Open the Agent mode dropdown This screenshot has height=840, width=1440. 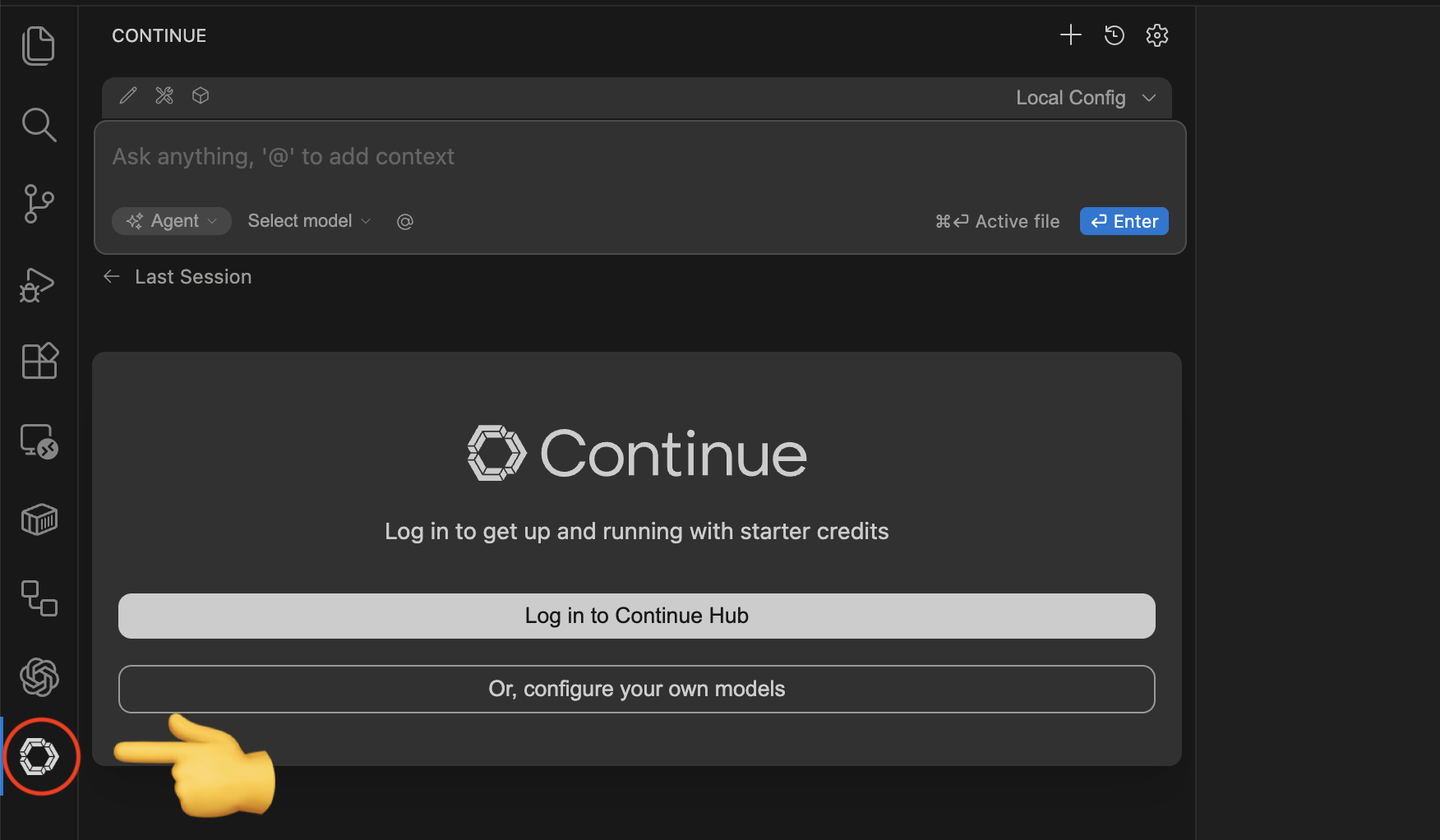[x=172, y=221]
